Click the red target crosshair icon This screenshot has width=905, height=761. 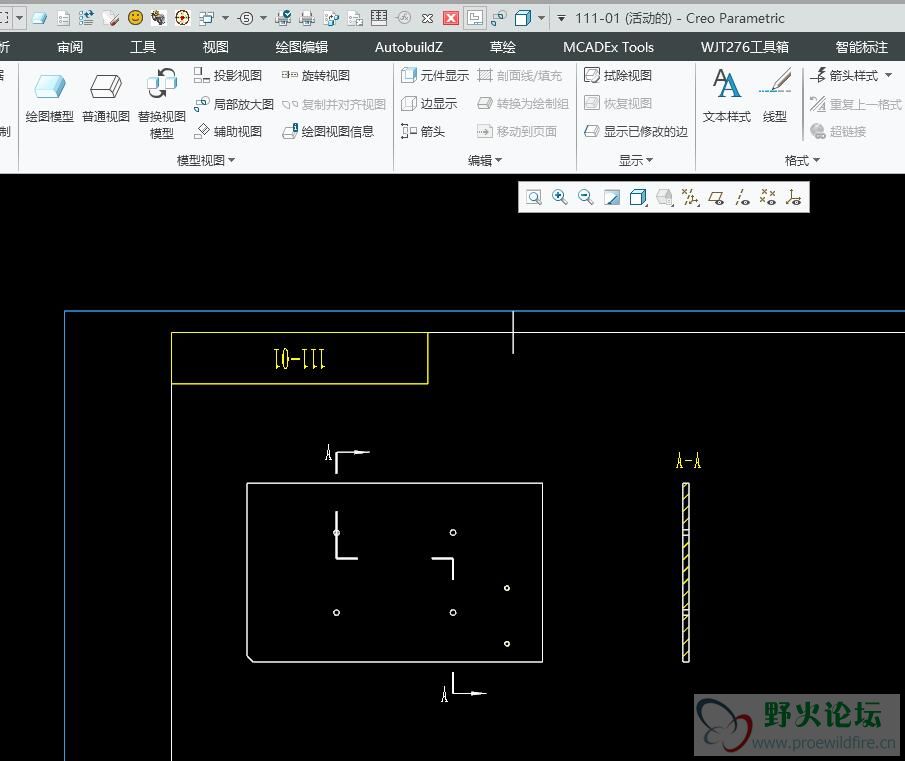pyautogui.click(x=182, y=18)
